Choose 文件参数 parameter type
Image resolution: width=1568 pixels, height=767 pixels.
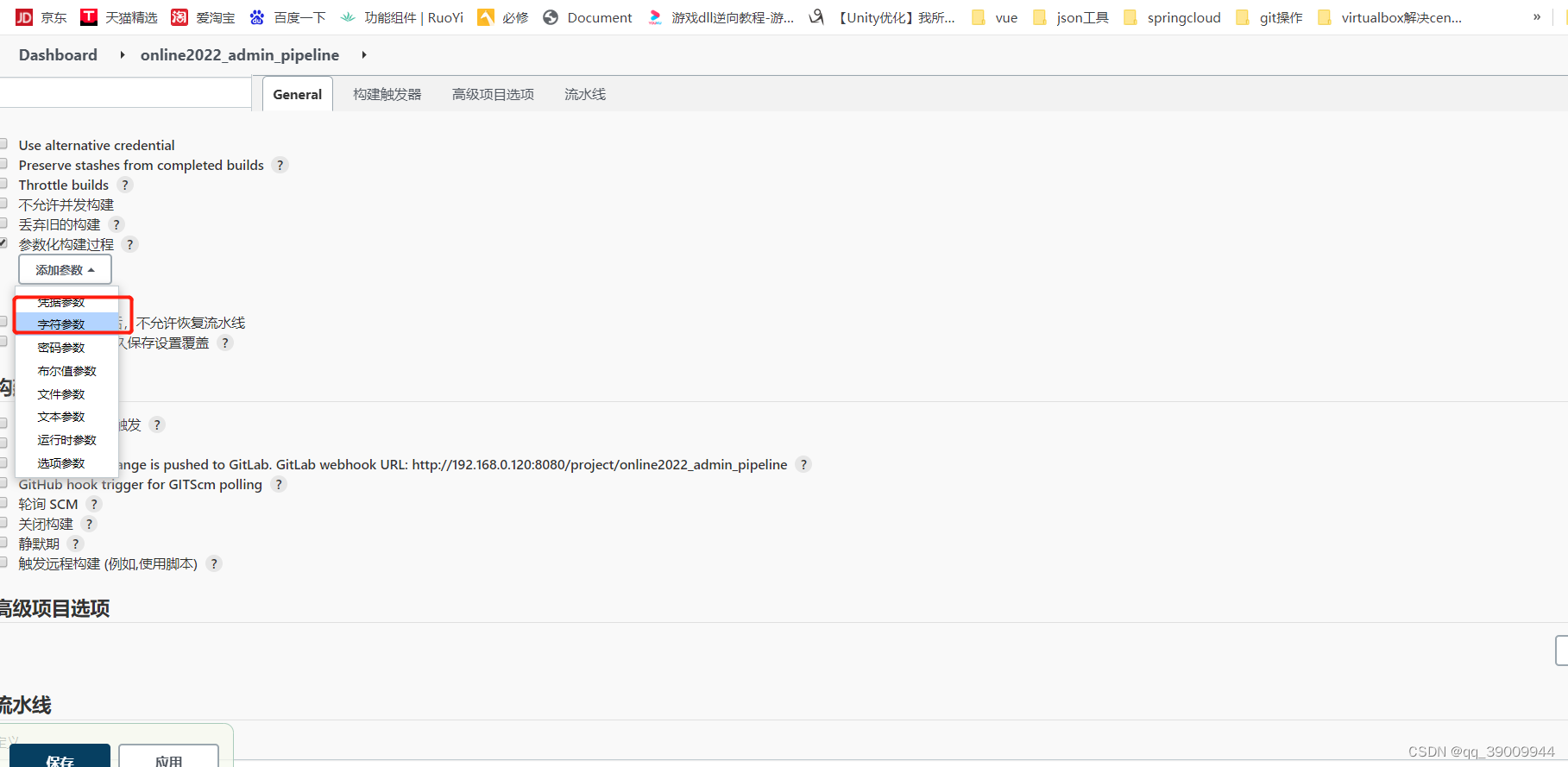(67, 393)
